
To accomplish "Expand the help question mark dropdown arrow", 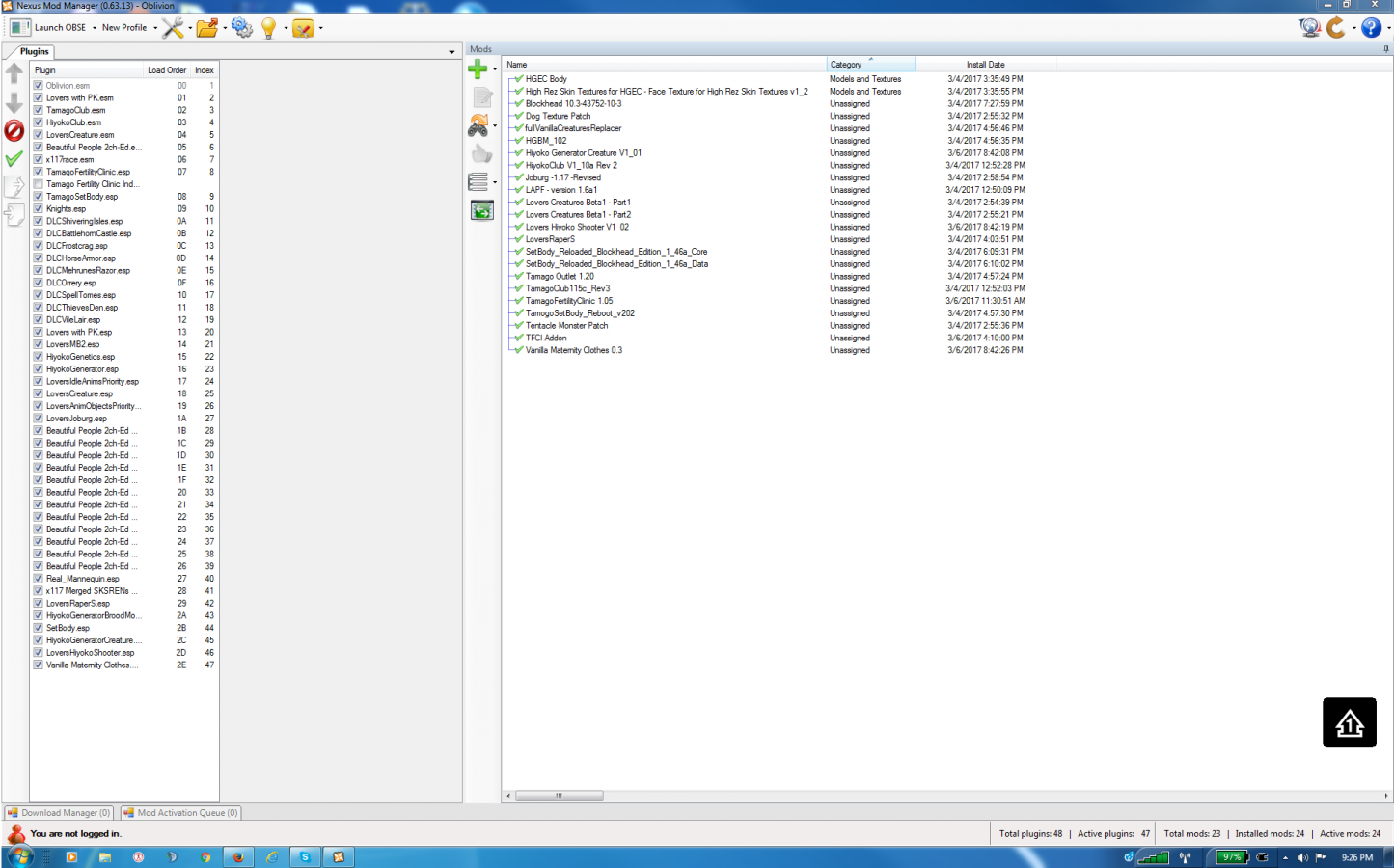I will [x=1387, y=28].
